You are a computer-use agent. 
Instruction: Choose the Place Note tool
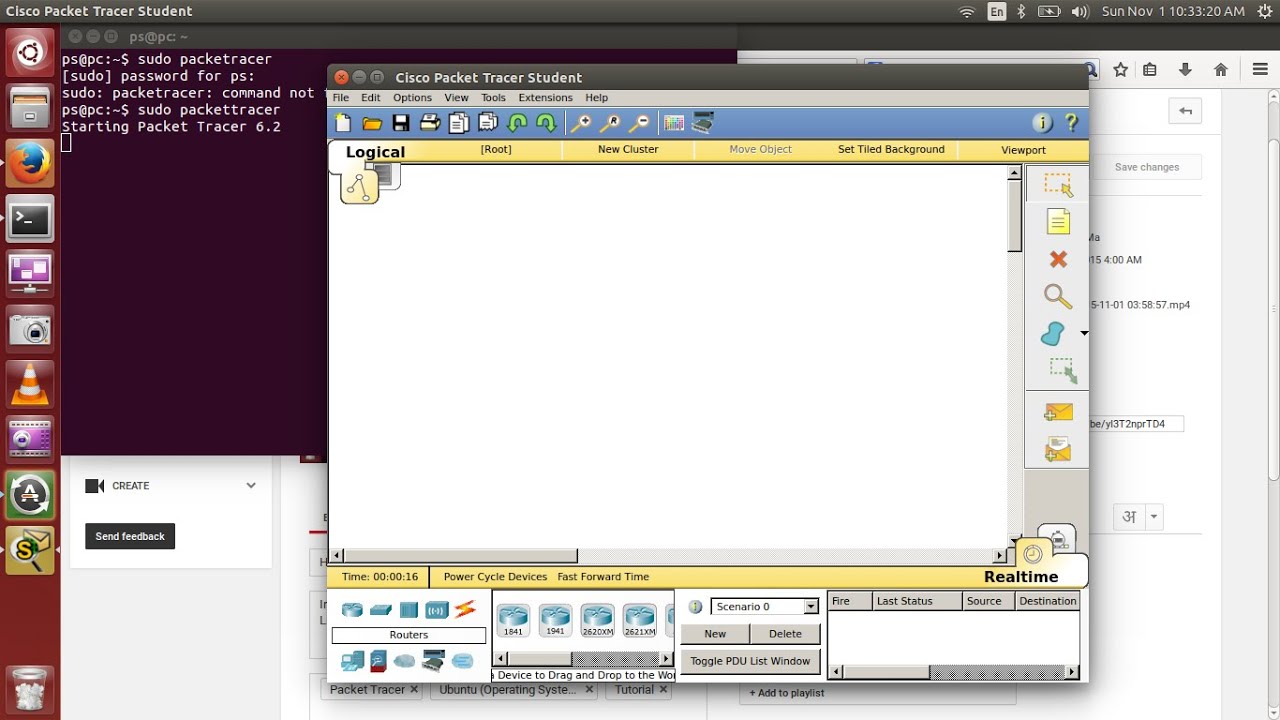point(1058,221)
